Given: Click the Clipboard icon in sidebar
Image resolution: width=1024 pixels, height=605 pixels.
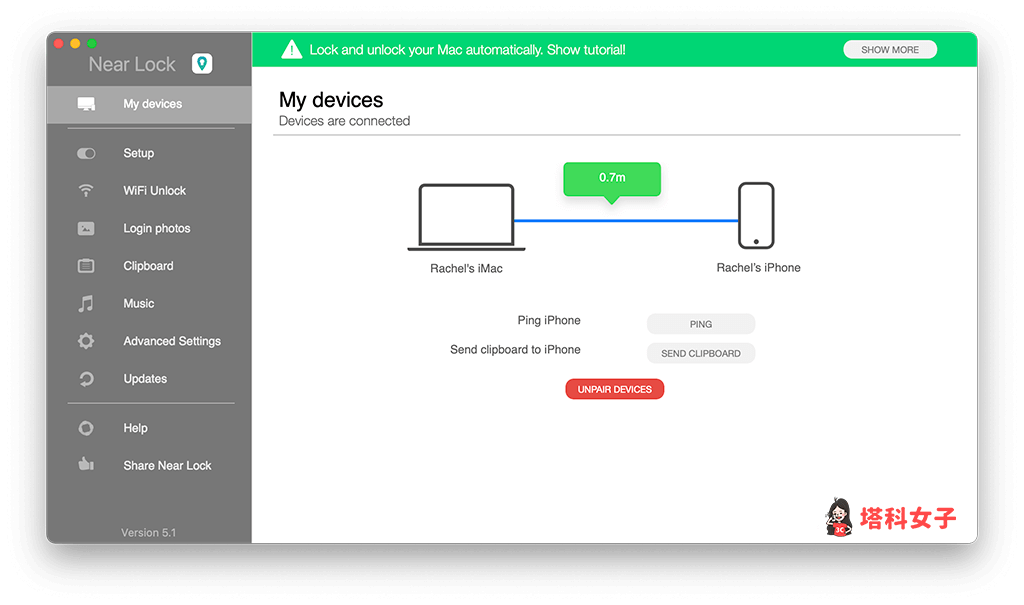Looking at the screenshot, I should (x=86, y=266).
